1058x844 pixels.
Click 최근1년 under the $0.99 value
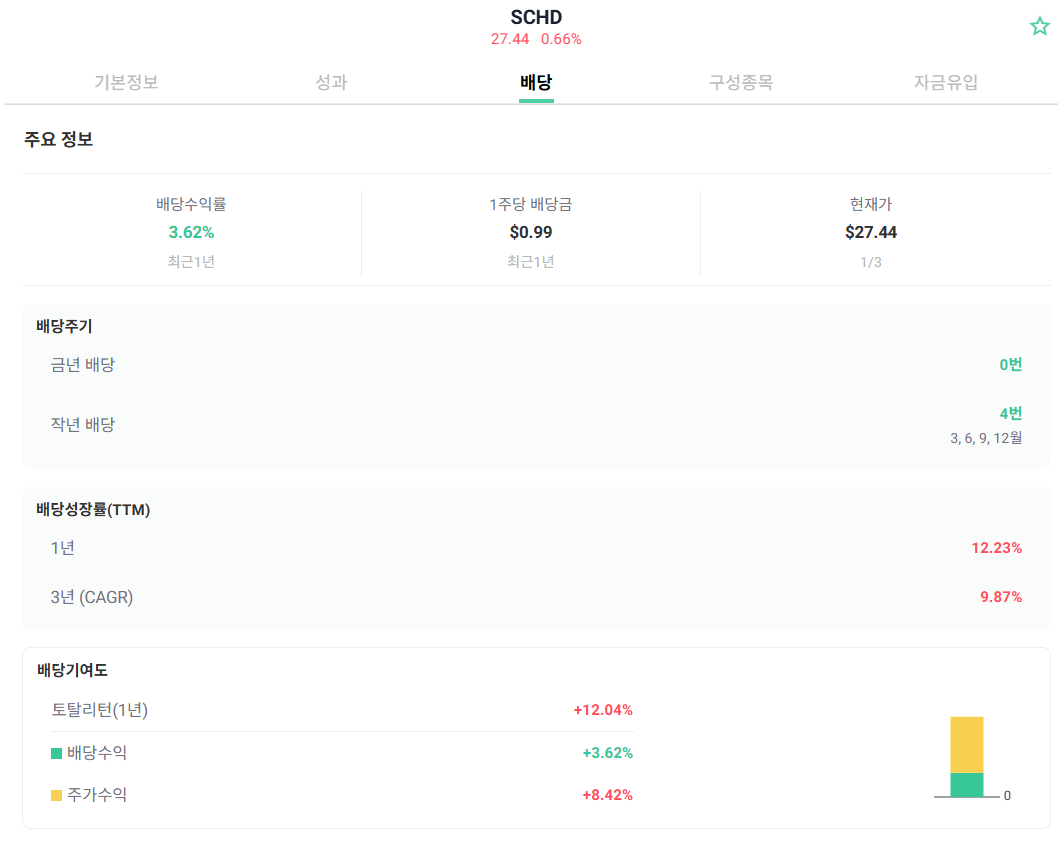click(531, 262)
